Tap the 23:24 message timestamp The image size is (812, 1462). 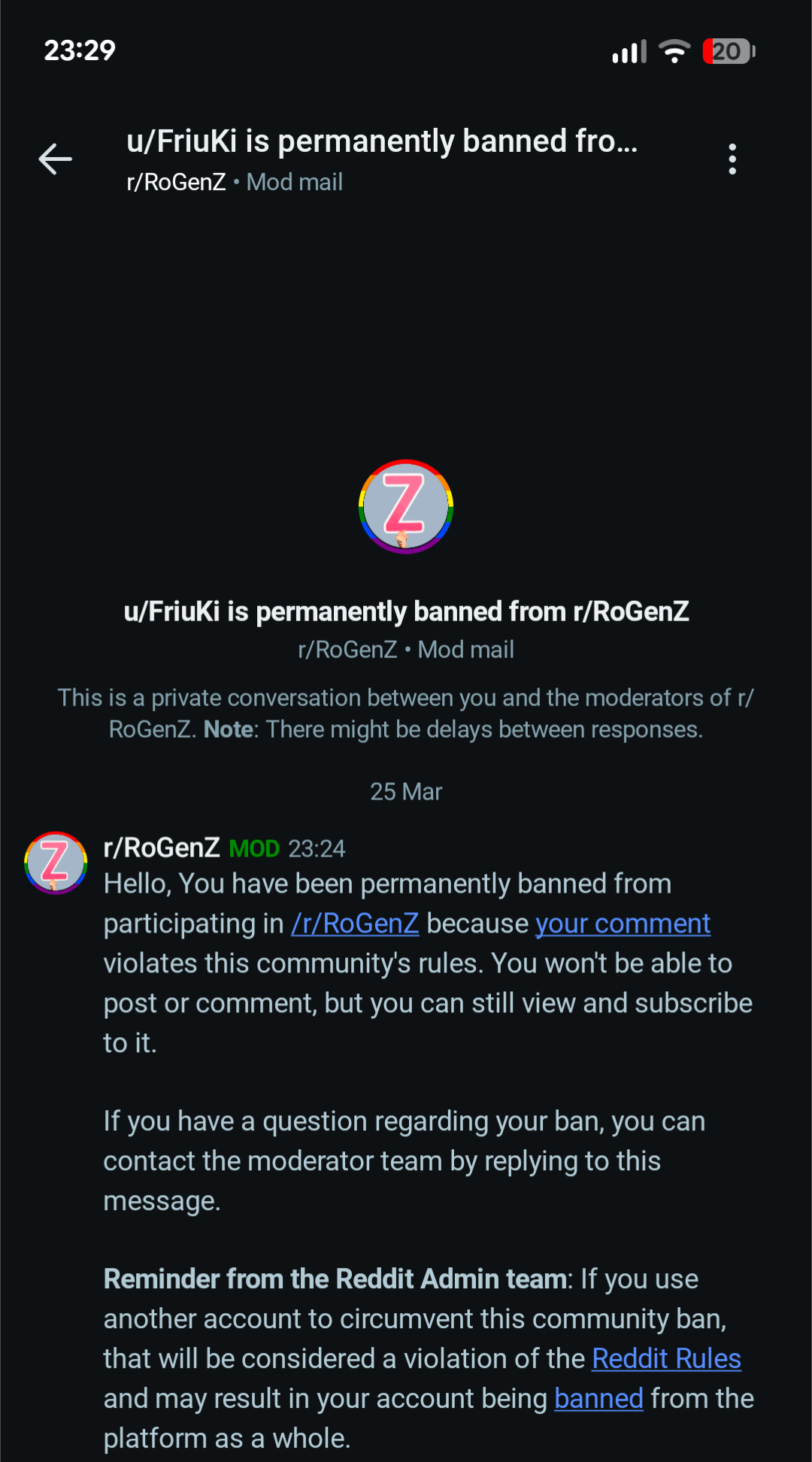pyautogui.click(x=317, y=849)
